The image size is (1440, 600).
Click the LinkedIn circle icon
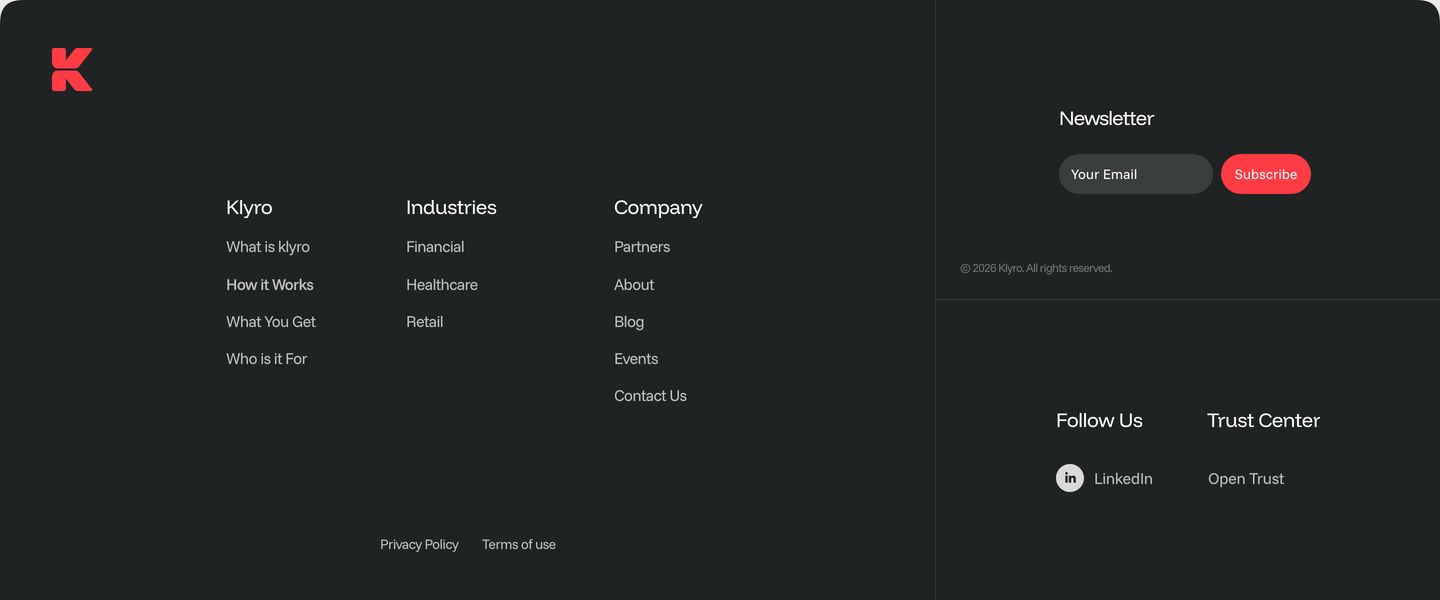pyautogui.click(x=1070, y=478)
